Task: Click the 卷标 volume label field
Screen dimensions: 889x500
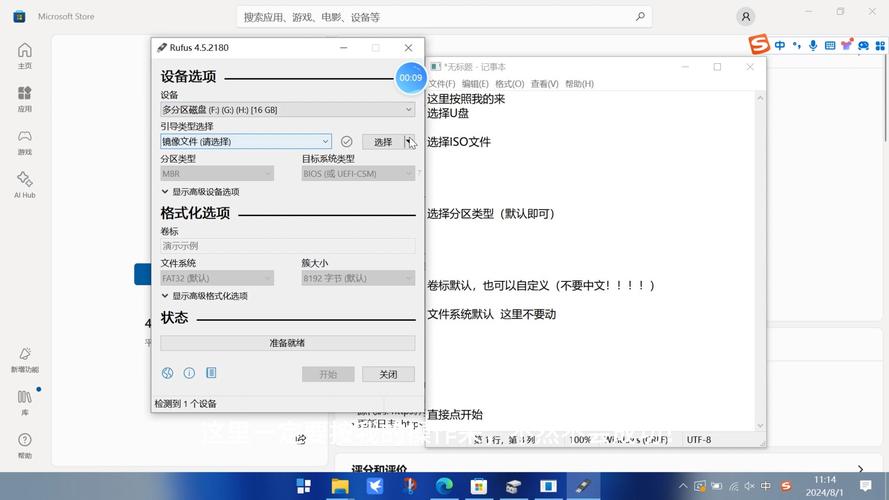Action: pos(287,245)
